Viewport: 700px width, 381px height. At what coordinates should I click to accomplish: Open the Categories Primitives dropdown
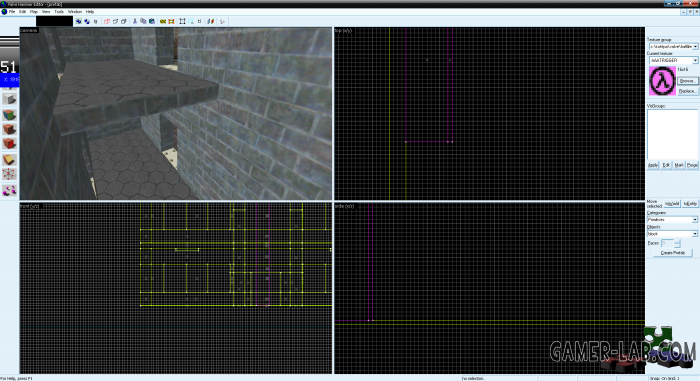point(672,220)
